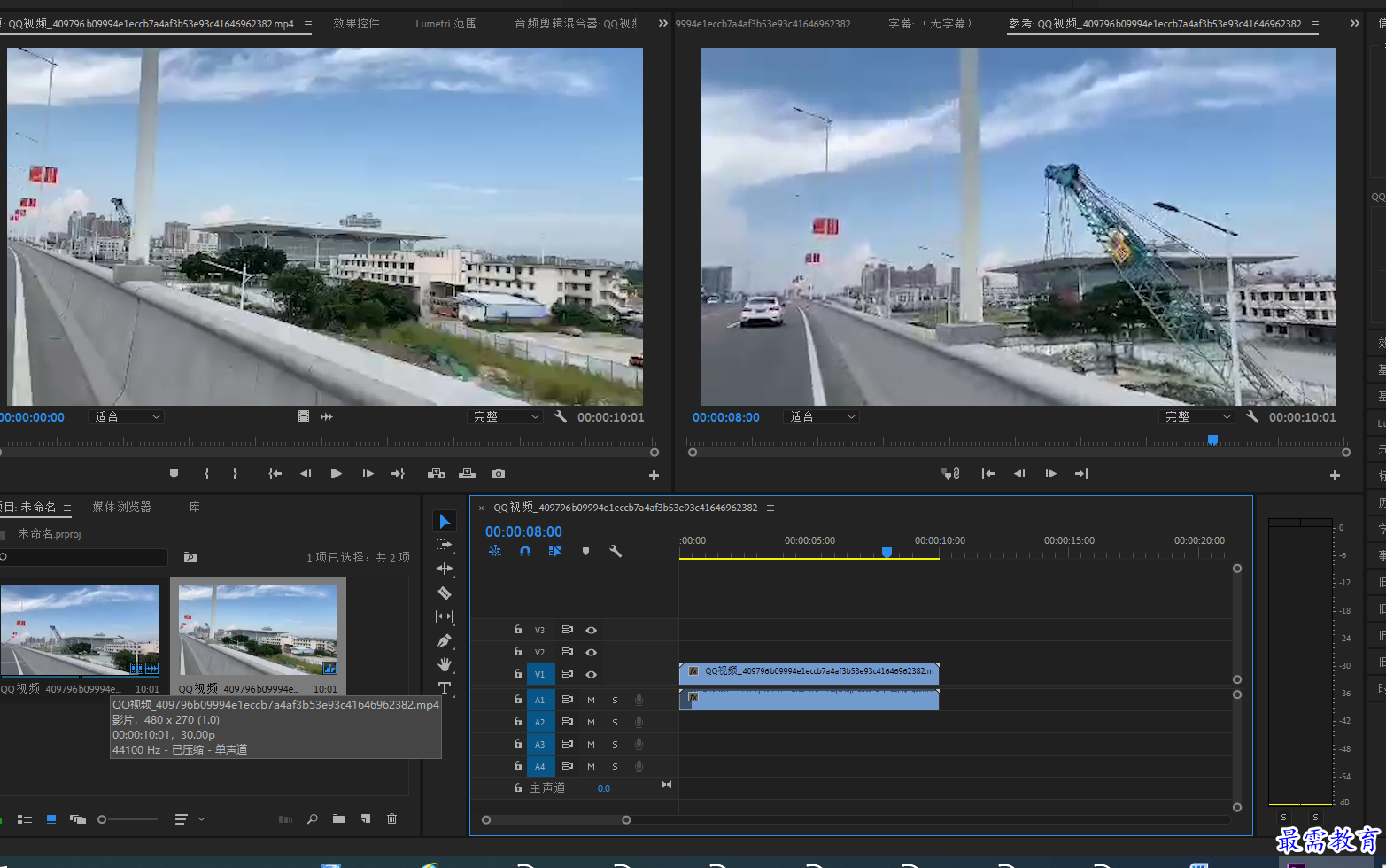Open Project panel sort icons dropdown
Screen dimensions: 1386x868
(190, 819)
